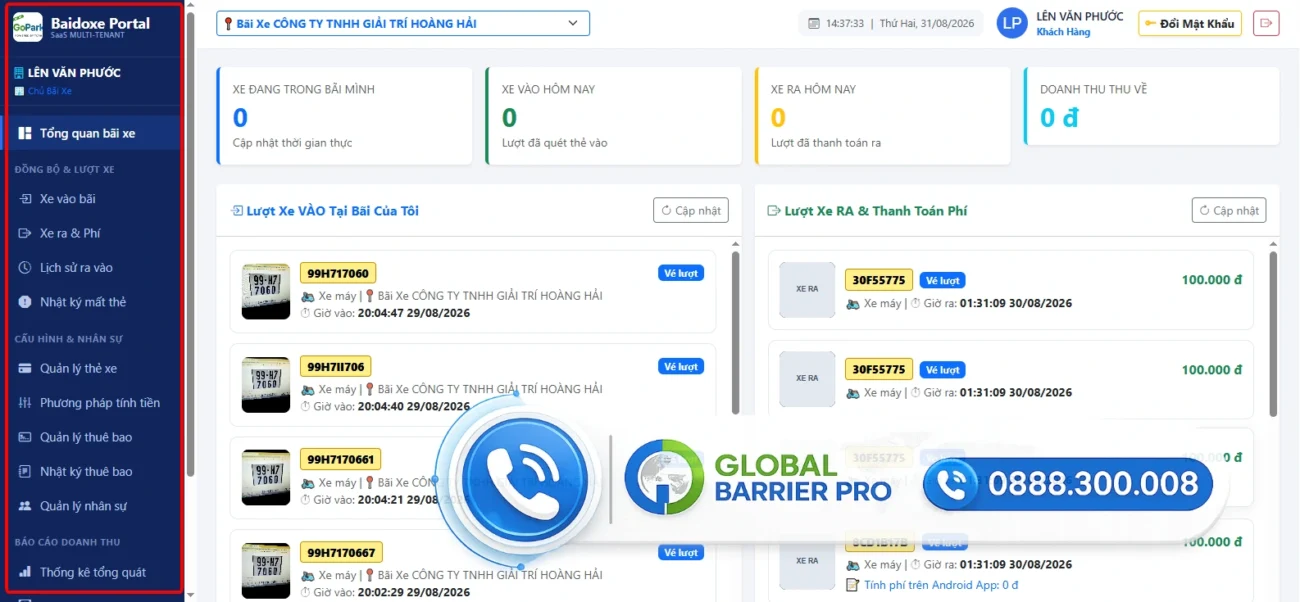Click Vé lượt badge on 99H7II706 row

point(681,367)
